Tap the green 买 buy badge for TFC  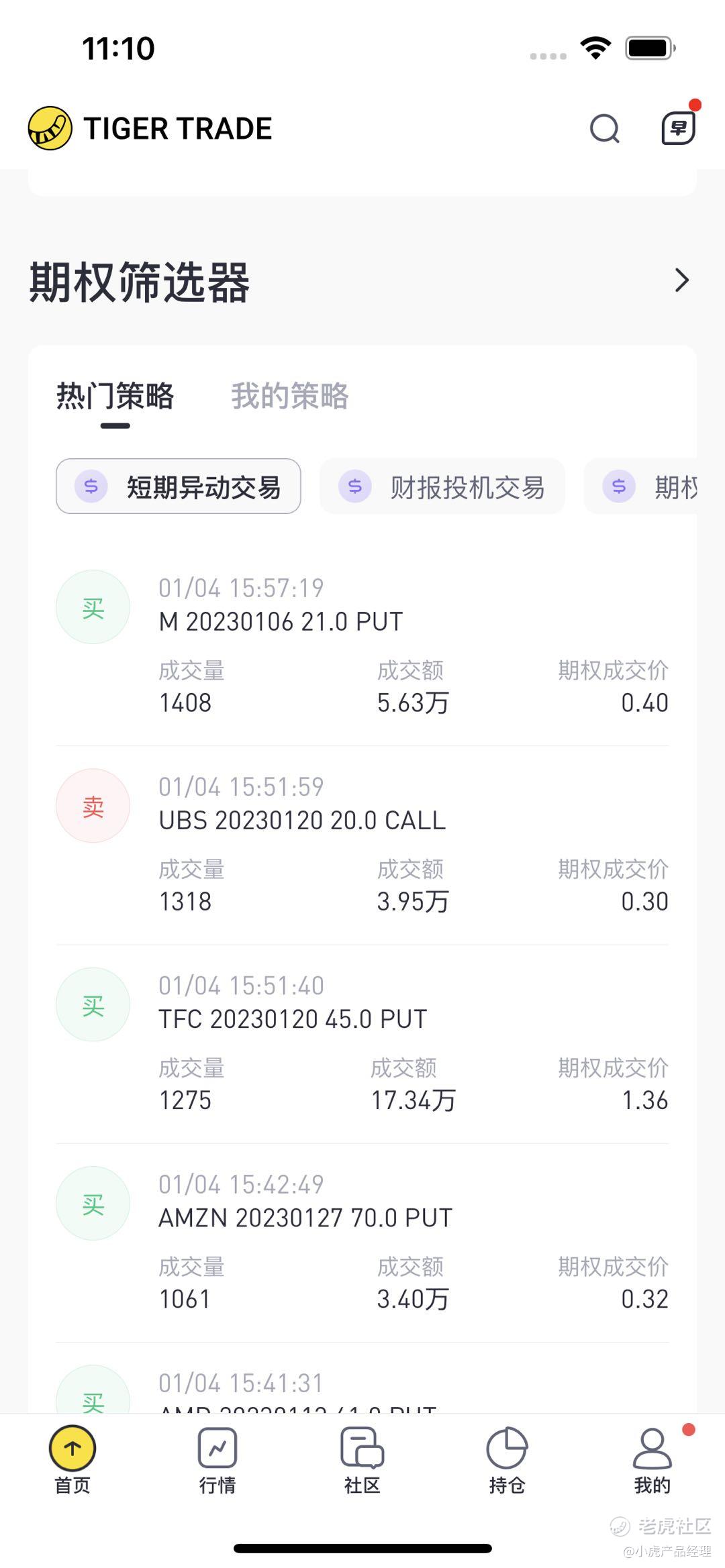[93, 1004]
